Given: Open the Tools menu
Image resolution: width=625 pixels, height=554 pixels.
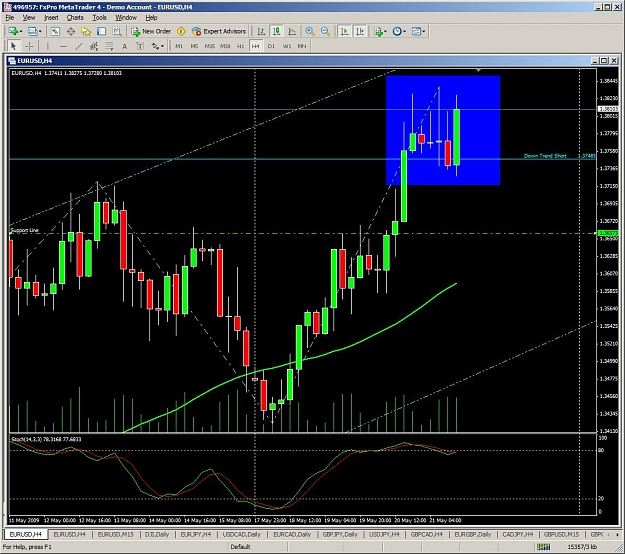Looking at the screenshot, I should point(100,18).
